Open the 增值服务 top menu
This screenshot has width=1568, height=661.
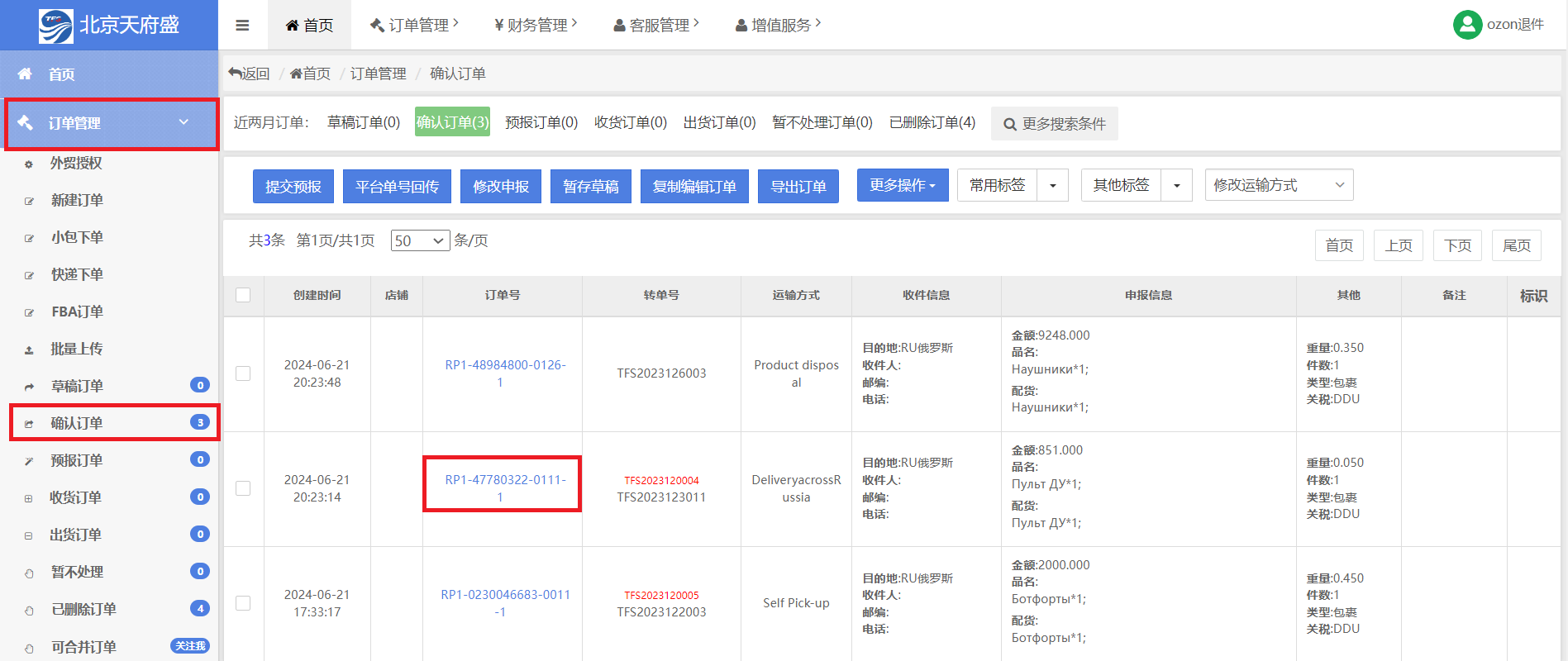pyautogui.click(x=778, y=25)
